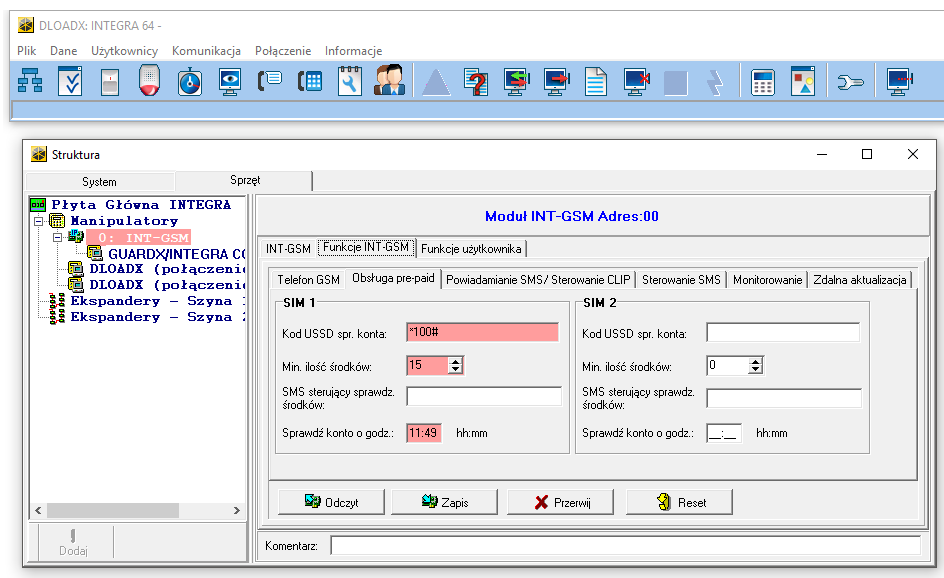Open the Informacje menu
Viewport: 944px width, 578px height.
tap(353, 51)
